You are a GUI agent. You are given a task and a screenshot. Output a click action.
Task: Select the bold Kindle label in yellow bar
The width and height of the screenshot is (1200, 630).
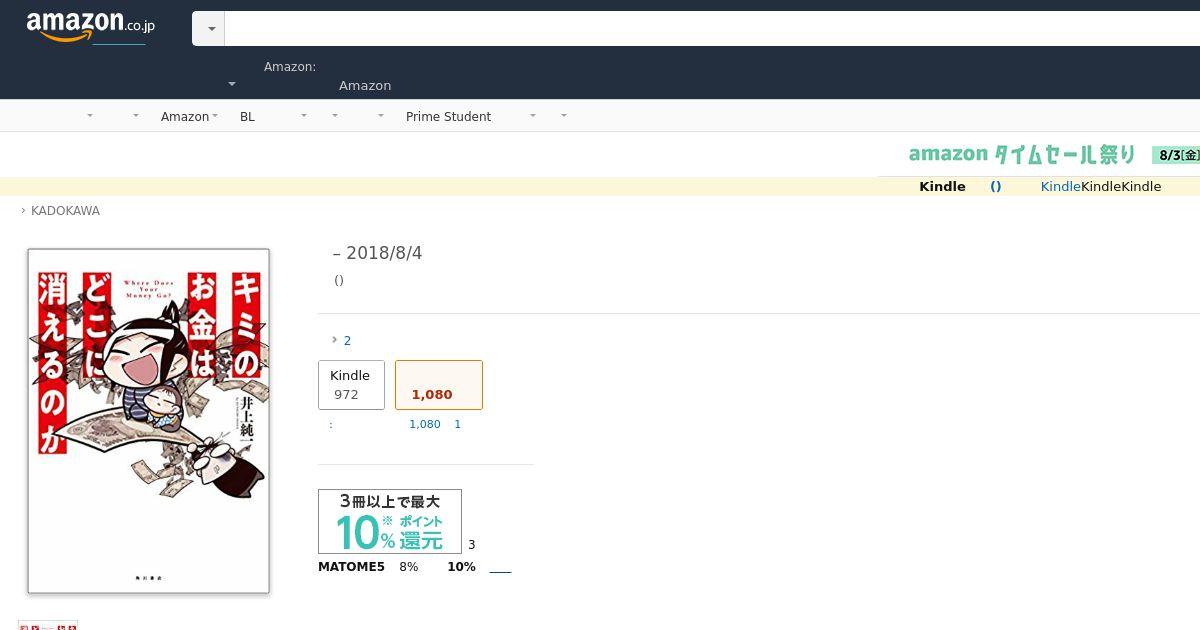(942, 186)
